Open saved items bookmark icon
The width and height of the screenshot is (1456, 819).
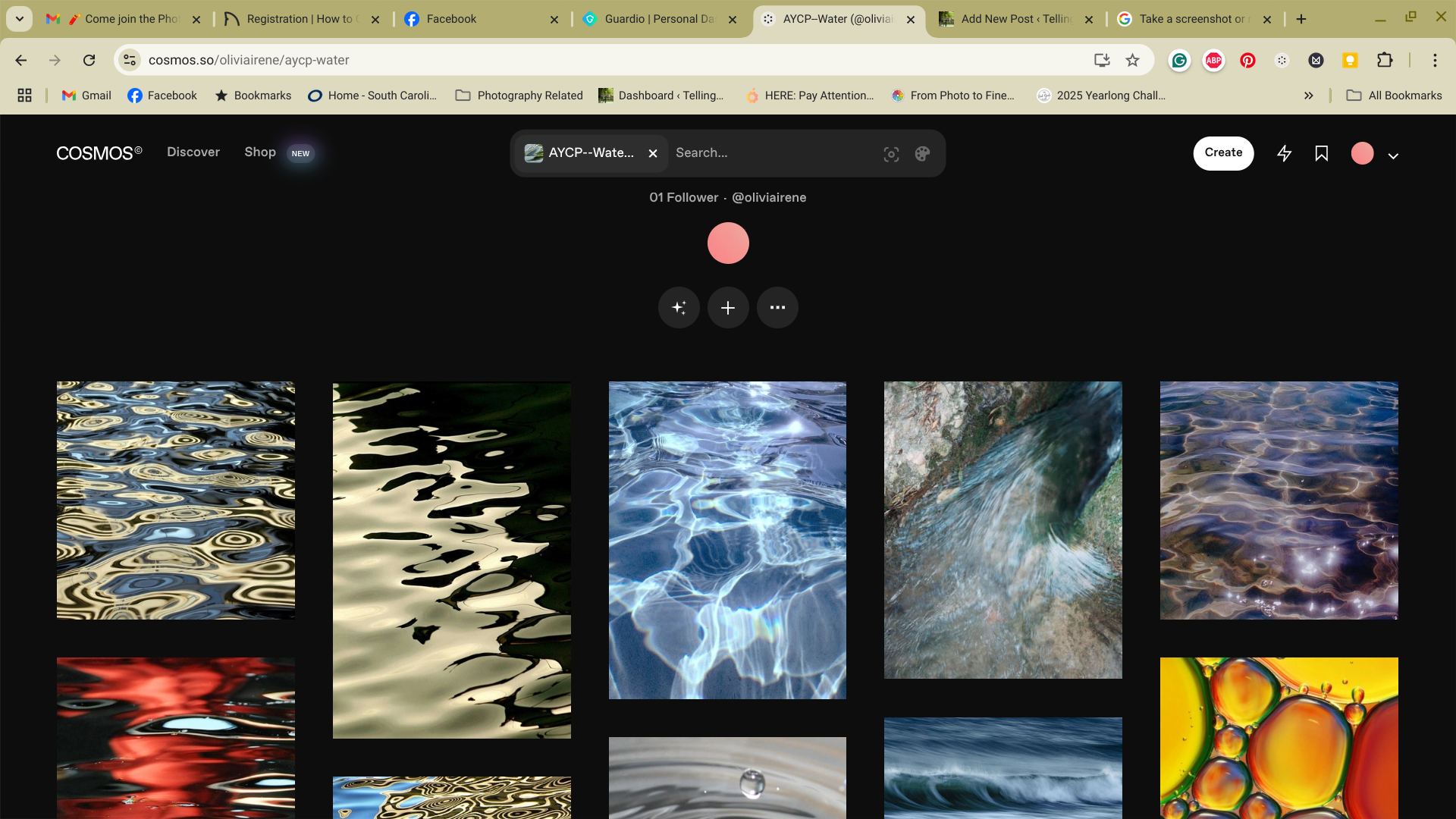(1322, 154)
